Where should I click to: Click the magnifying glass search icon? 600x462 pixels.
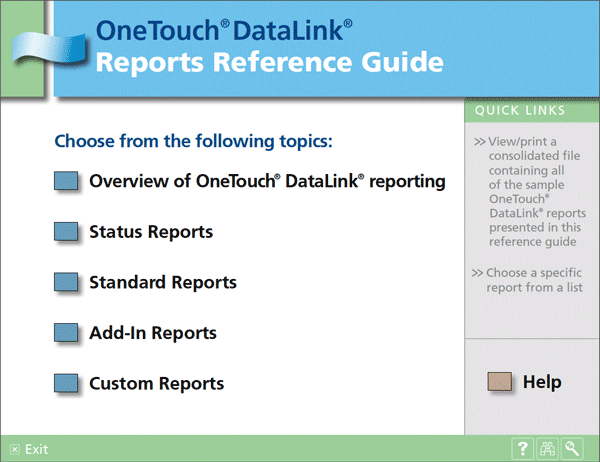click(572, 449)
